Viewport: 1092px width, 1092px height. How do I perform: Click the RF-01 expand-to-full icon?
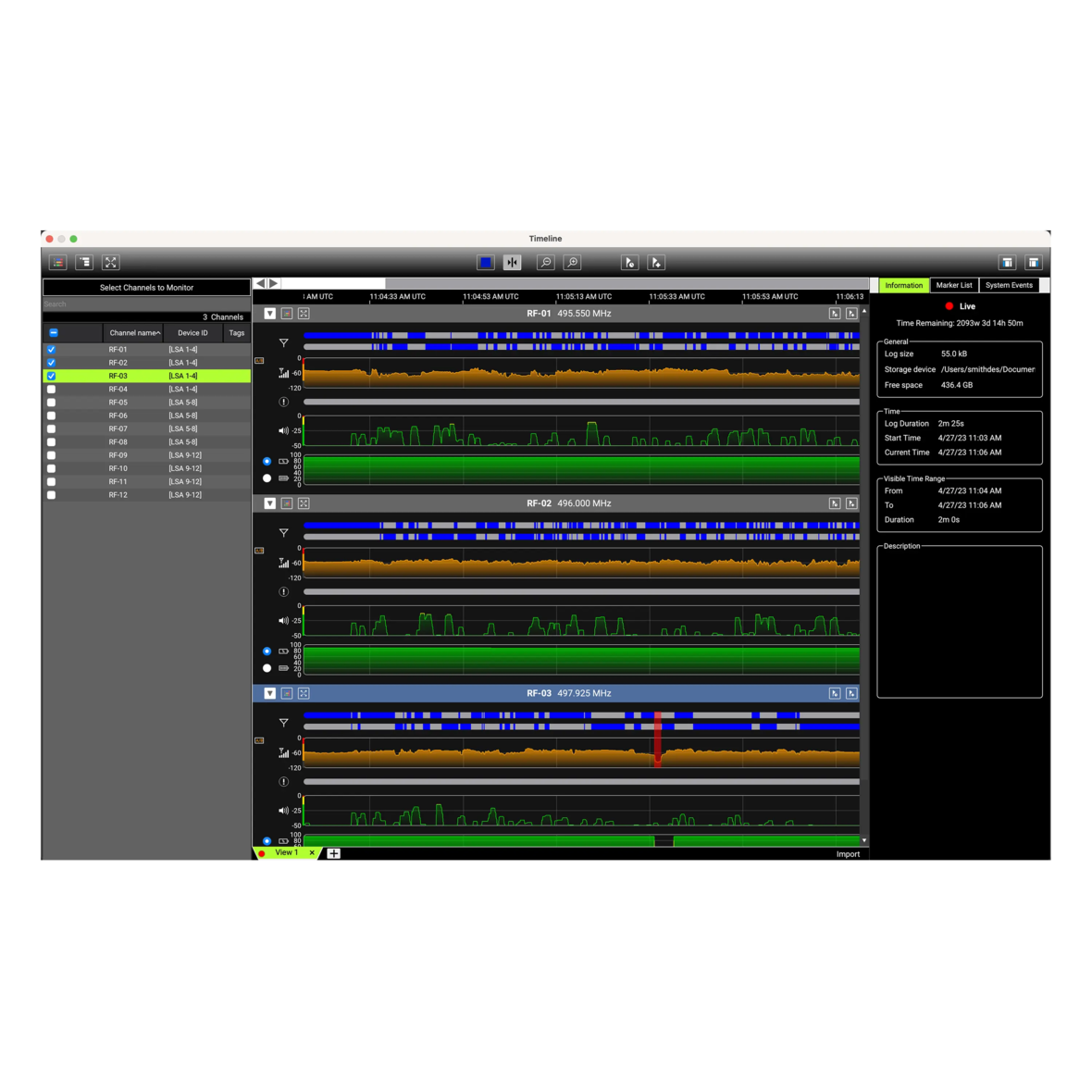[x=304, y=314]
